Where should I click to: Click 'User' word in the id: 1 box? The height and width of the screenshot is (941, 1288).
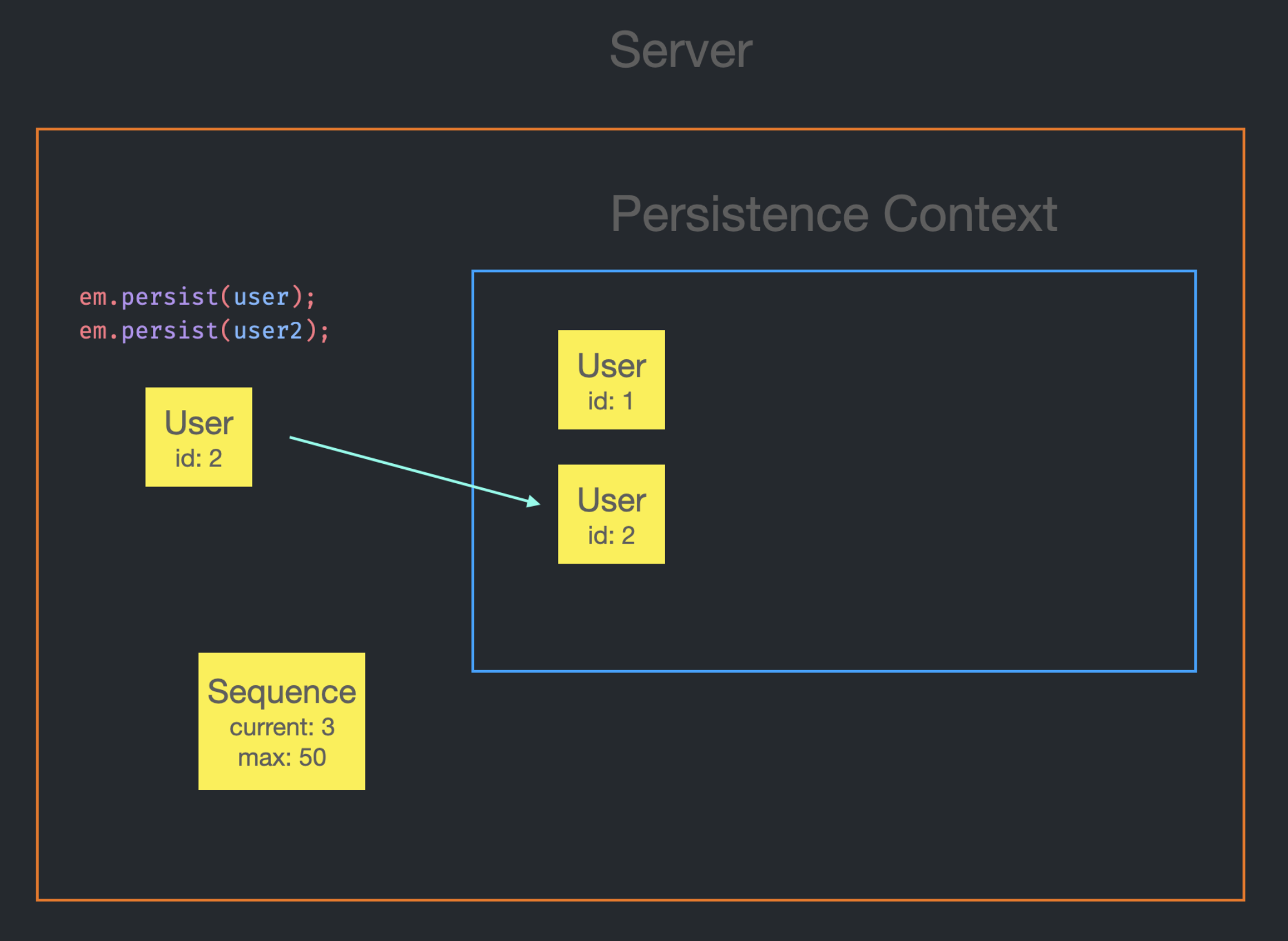[x=611, y=366]
